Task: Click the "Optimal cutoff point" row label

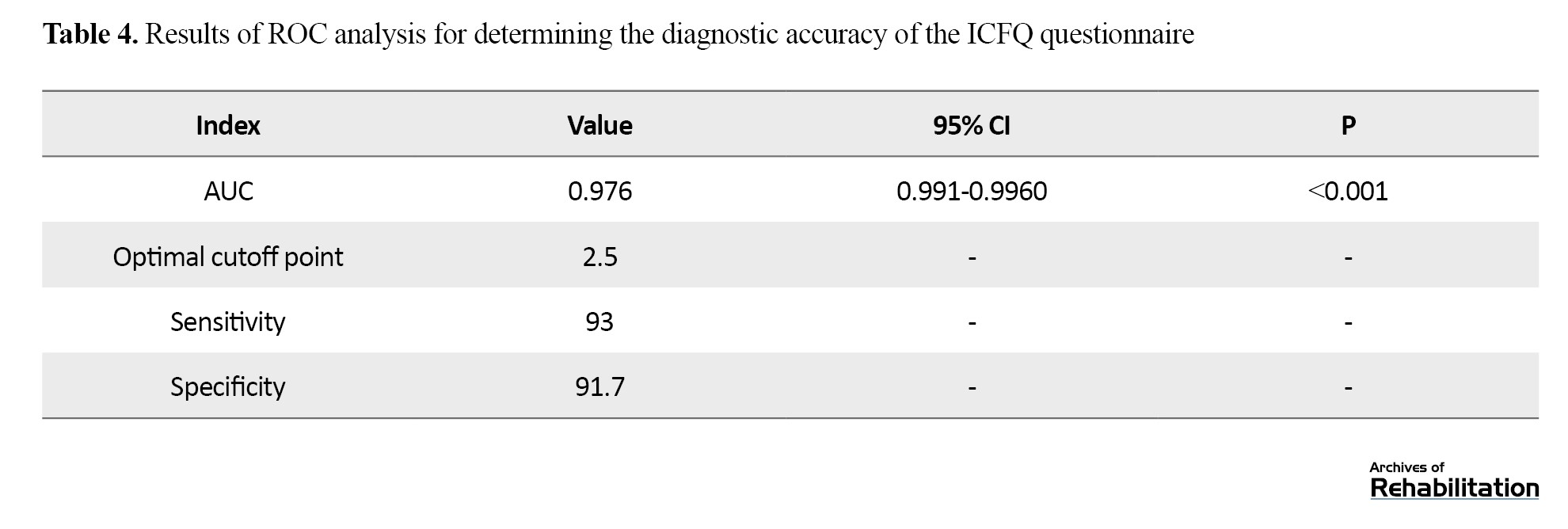Action: point(228,257)
